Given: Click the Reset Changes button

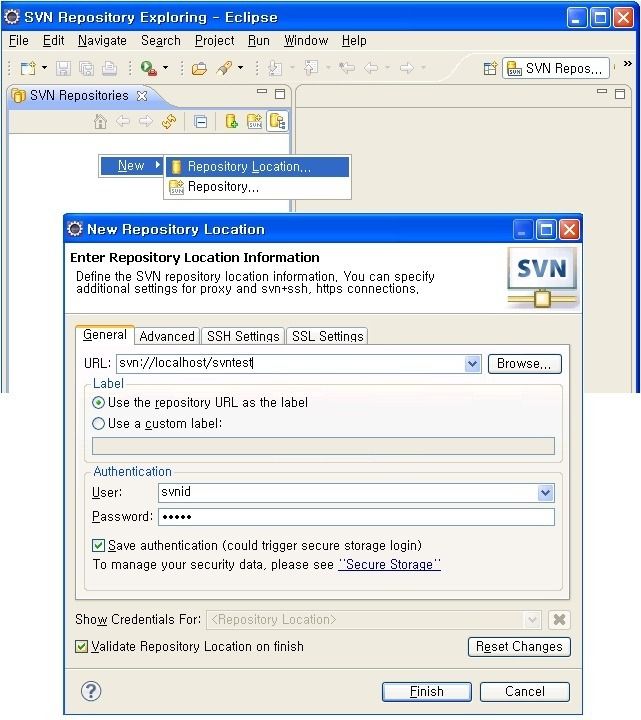Looking at the screenshot, I should pos(519,647).
